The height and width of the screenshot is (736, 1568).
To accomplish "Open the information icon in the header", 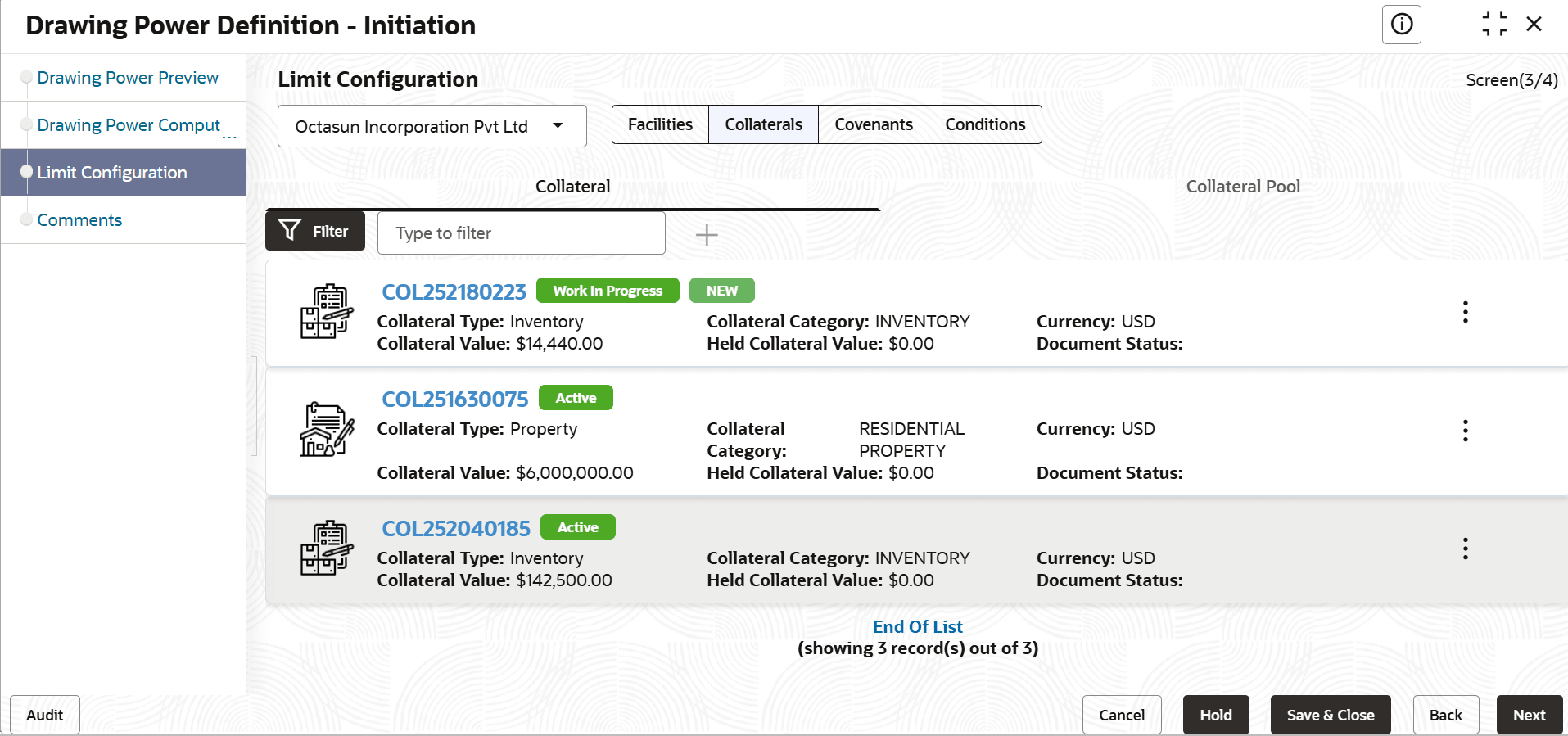I will tap(1401, 25).
